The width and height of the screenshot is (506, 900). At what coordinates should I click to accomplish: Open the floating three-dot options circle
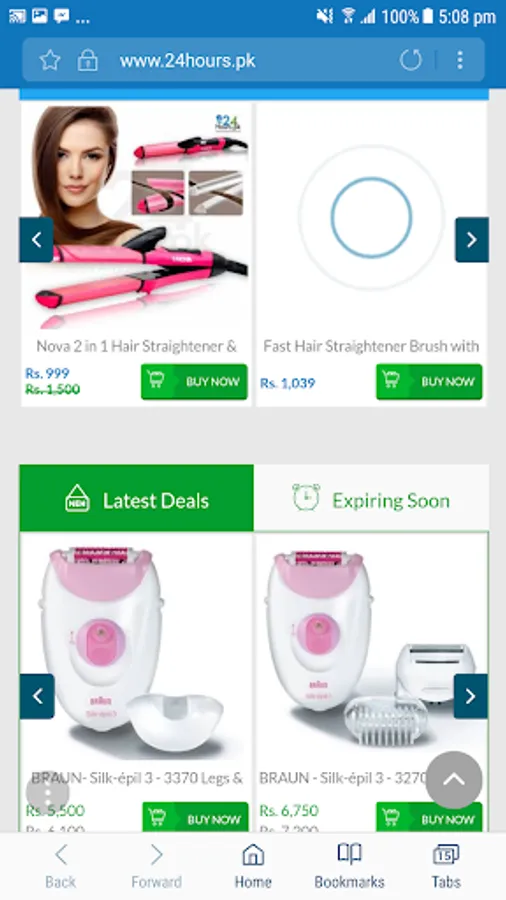(x=48, y=793)
